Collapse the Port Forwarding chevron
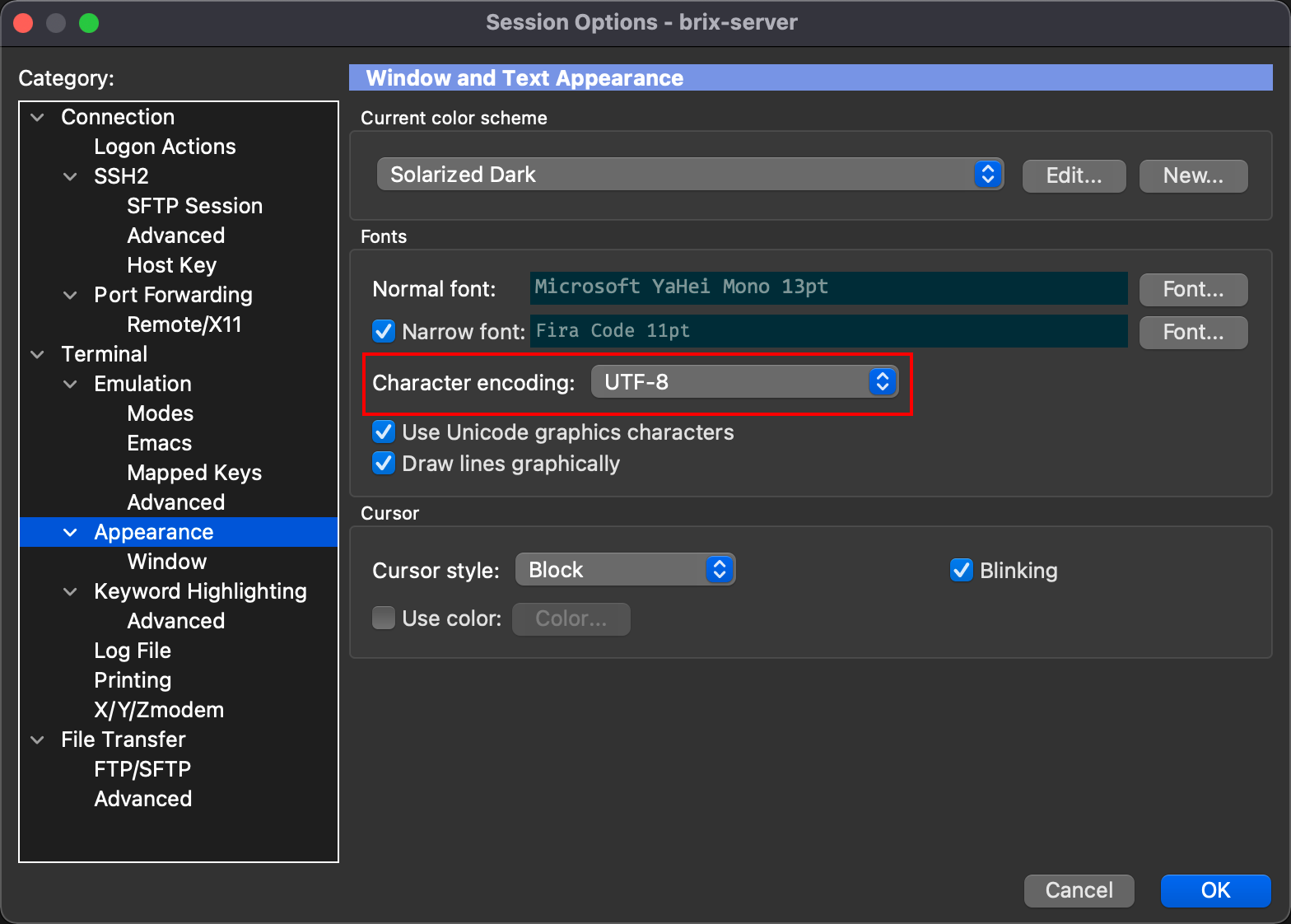Viewport: 1291px width, 924px height. click(71, 295)
